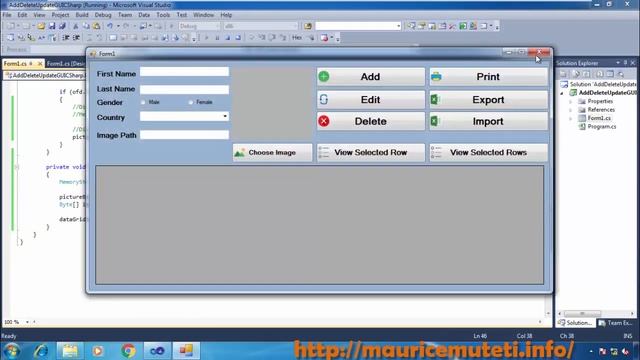
Task: Open the Windows Start menu
Action: [x=11, y=351]
